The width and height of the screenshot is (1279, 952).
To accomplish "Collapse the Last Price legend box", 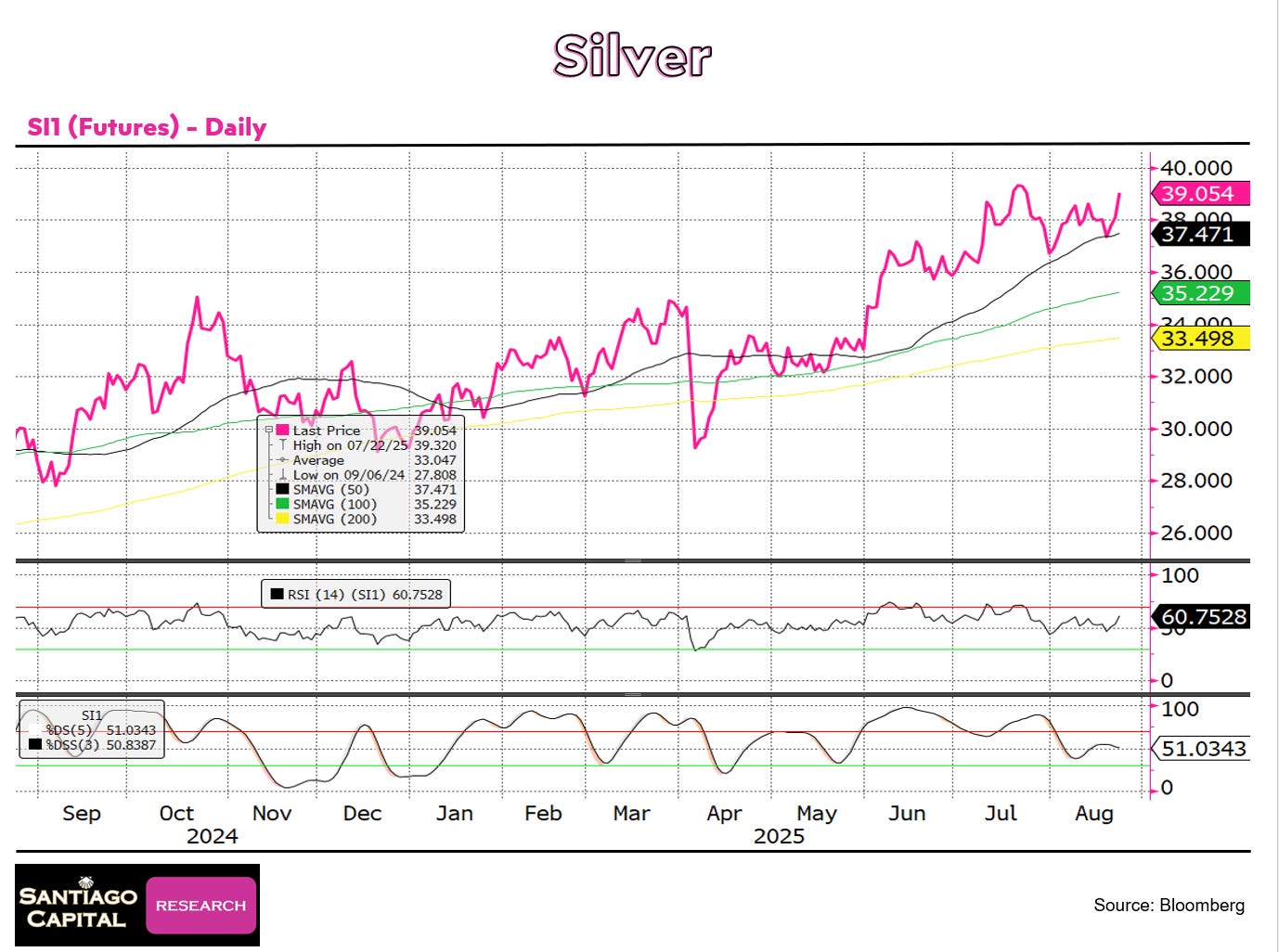I will (267, 430).
